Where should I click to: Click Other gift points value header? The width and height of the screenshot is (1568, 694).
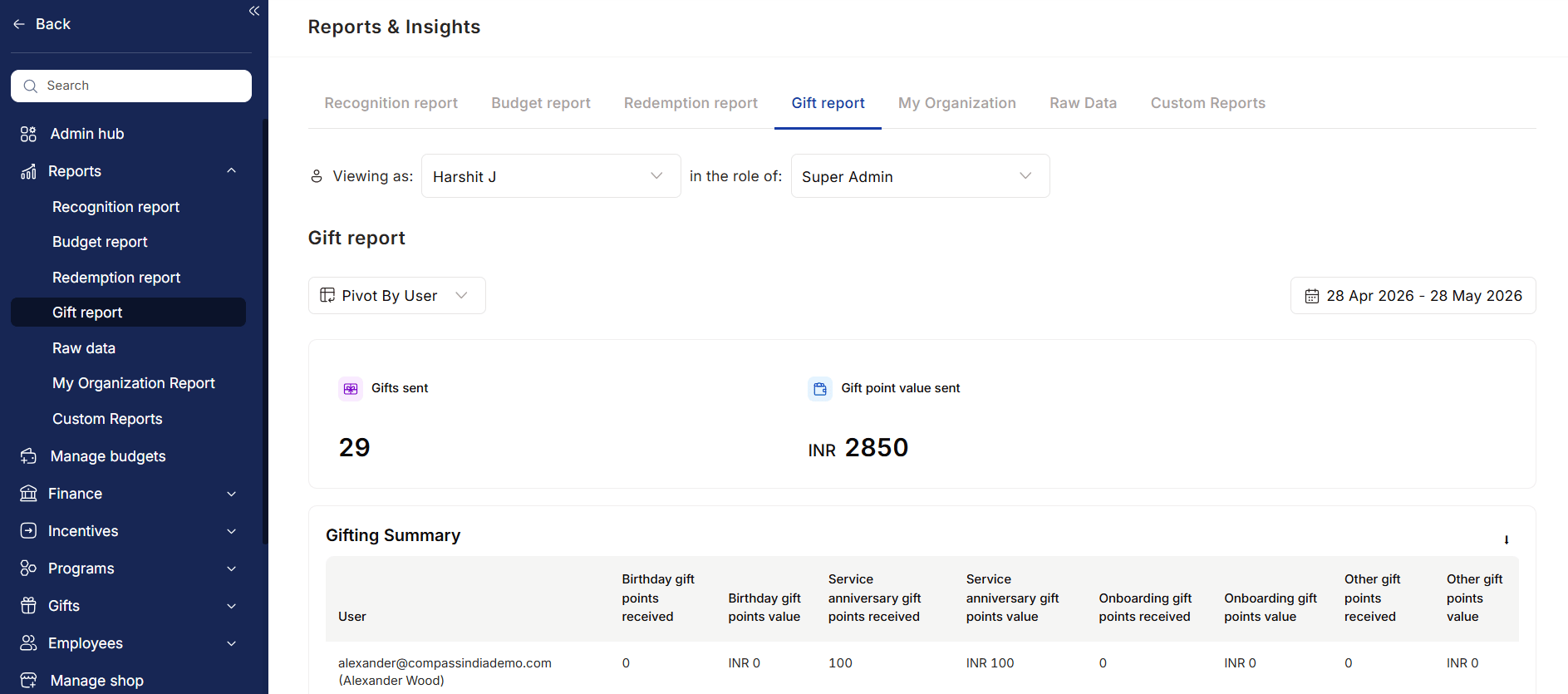click(x=1474, y=598)
